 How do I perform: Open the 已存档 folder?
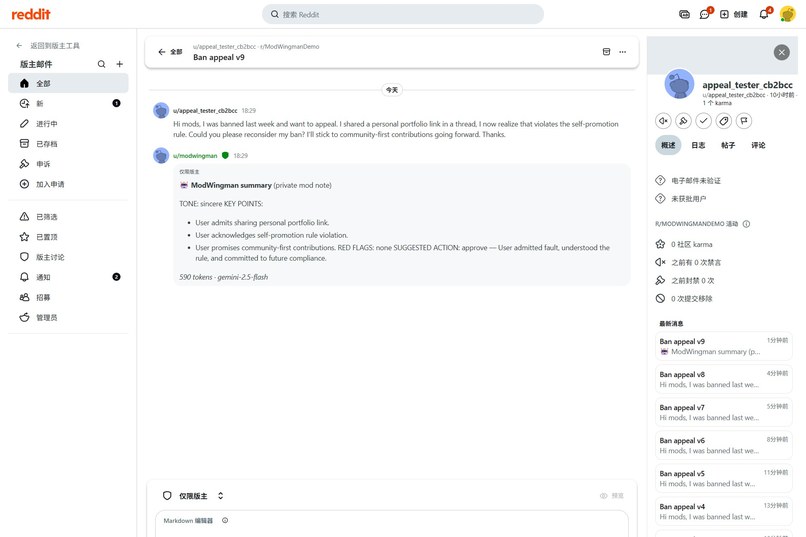[x=68, y=144]
